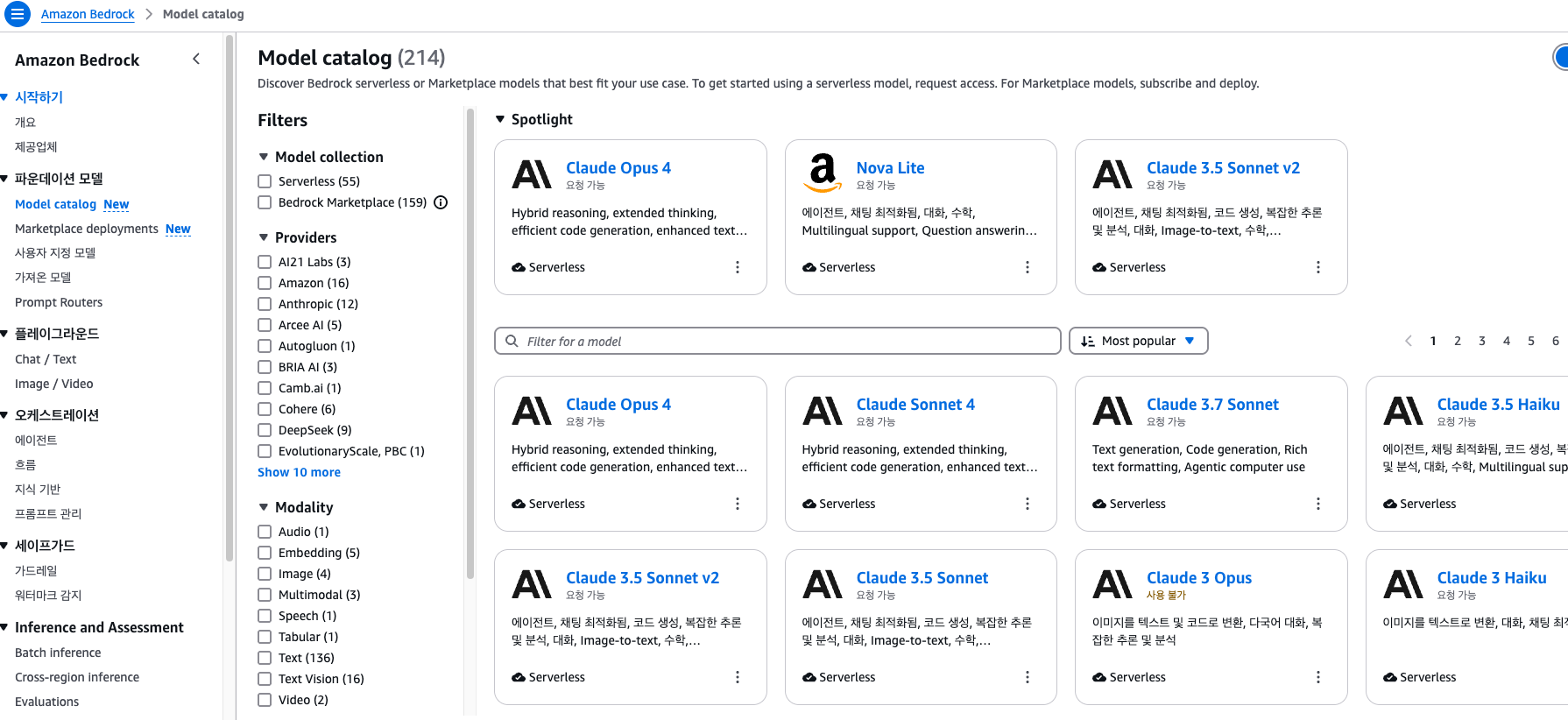Check the Serverless (55) filter

(x=265, y=181)
